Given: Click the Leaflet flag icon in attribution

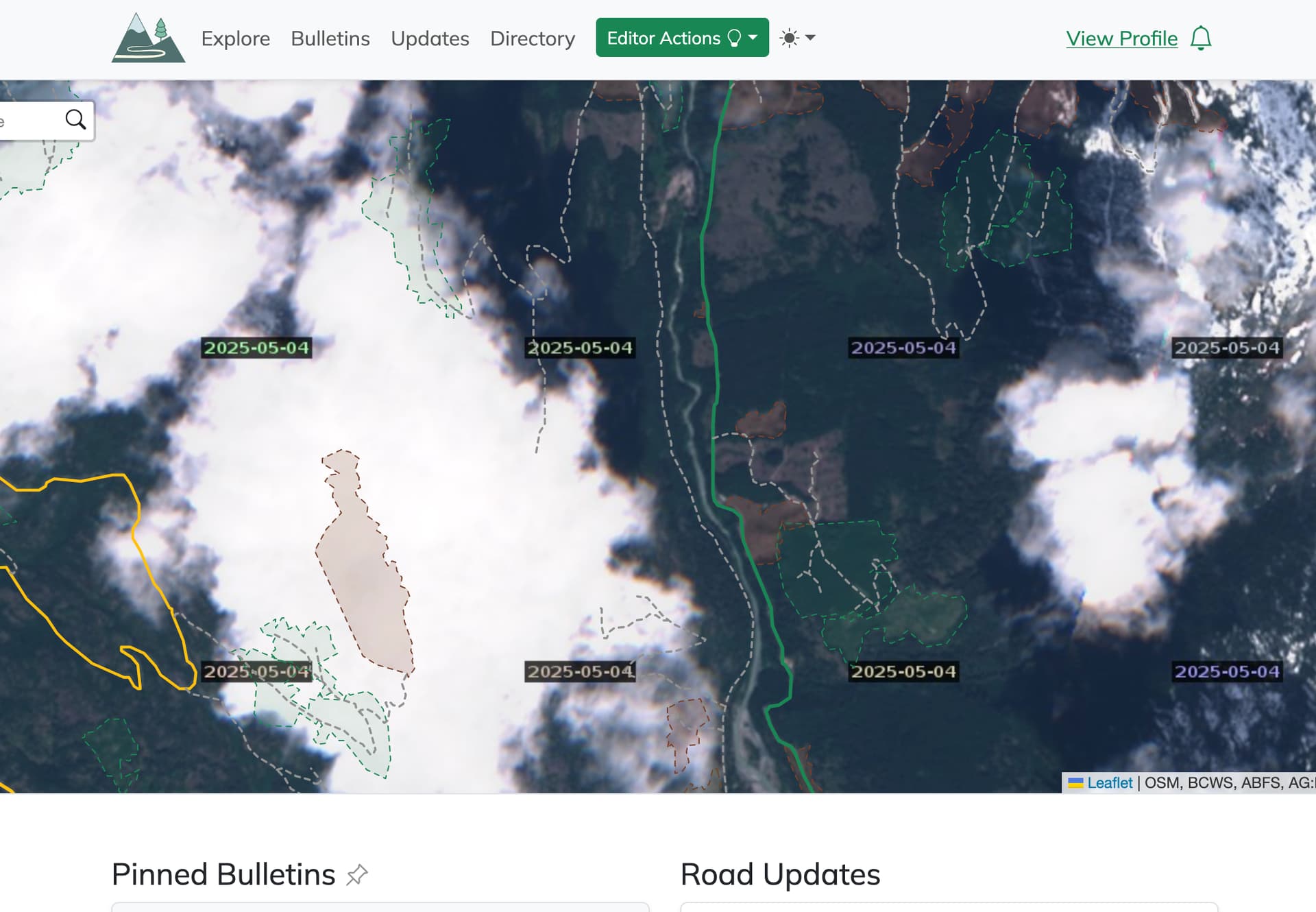Looking at the screenshot, I should 1075,782.
